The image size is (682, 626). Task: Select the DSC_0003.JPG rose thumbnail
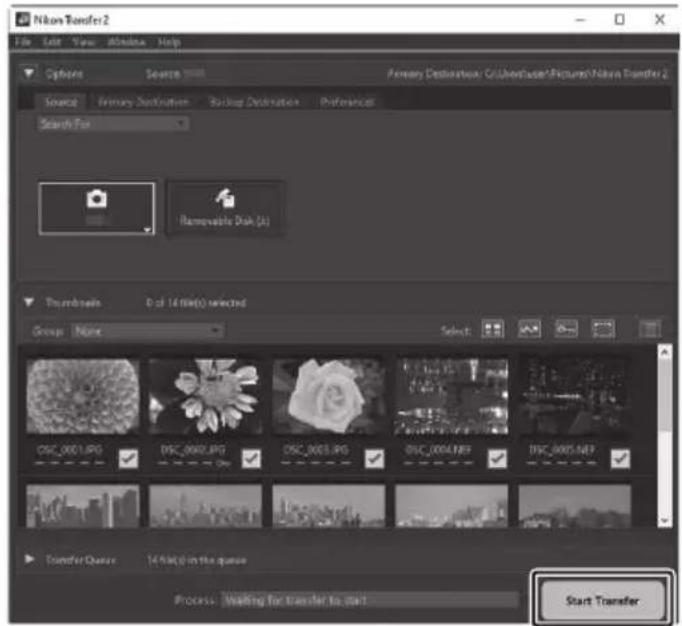(x=329, y=396)
